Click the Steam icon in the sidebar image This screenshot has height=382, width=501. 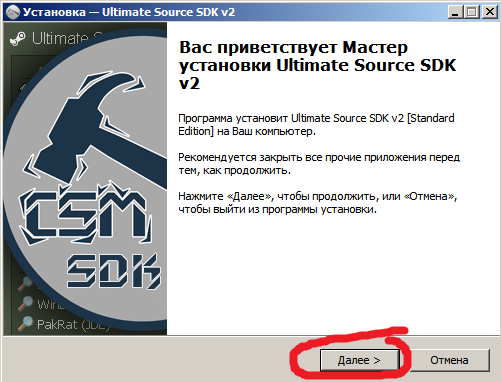click(x=17, y=39)
